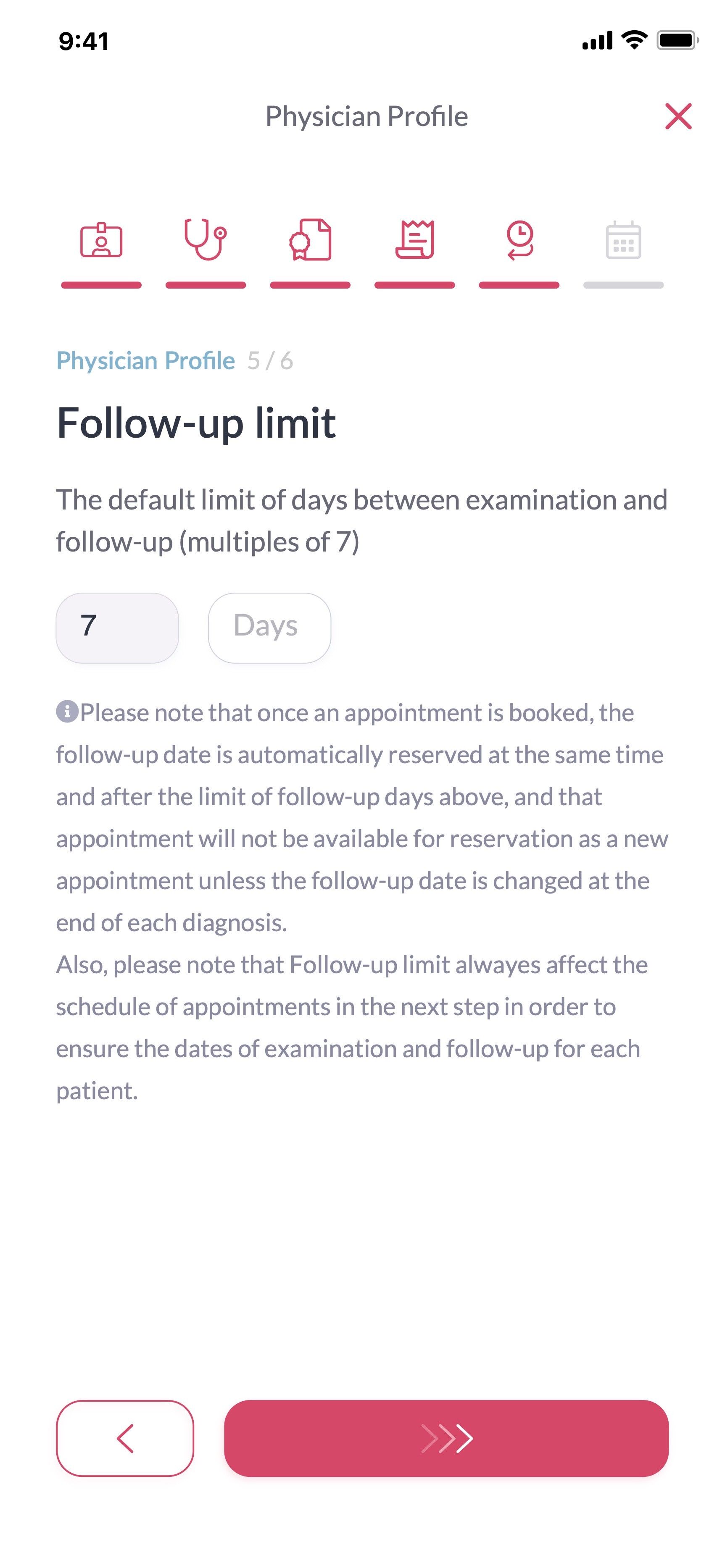This screenshot has height=1568, width=725.
Task: Open the receipt fees step icon
Action: click(x=415, y=240)
